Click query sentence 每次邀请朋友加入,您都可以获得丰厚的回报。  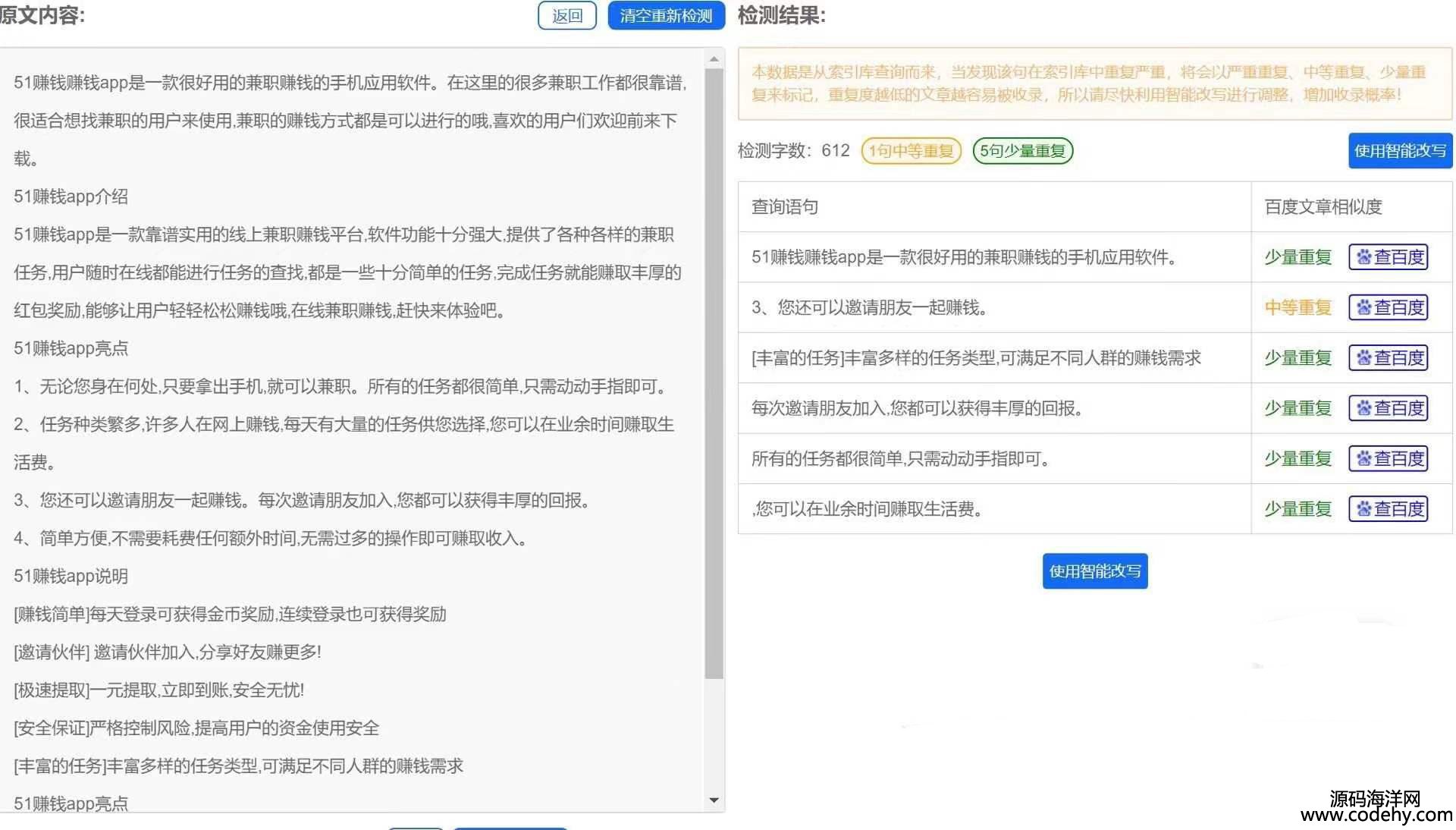pos(918,408)
